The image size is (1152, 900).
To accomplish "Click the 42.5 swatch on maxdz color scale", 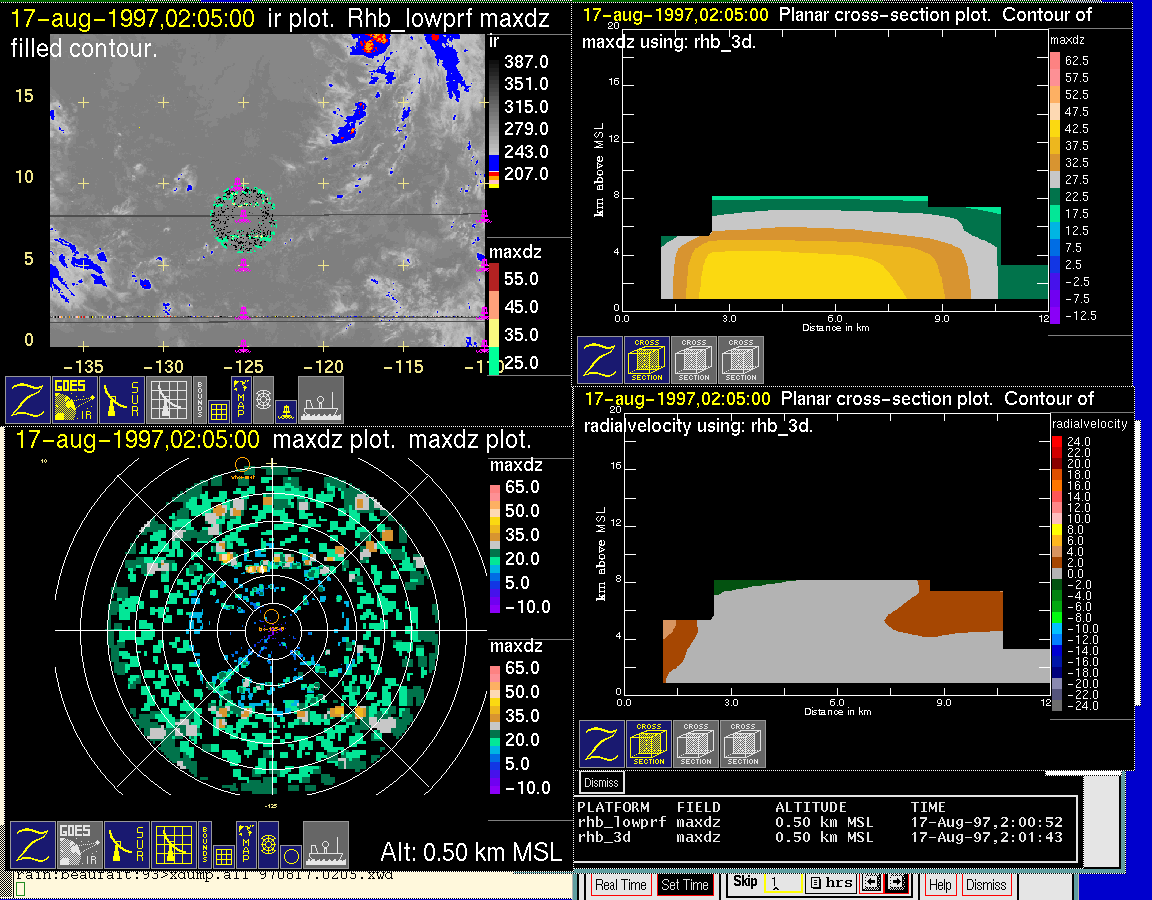I will coord(1054,127).
